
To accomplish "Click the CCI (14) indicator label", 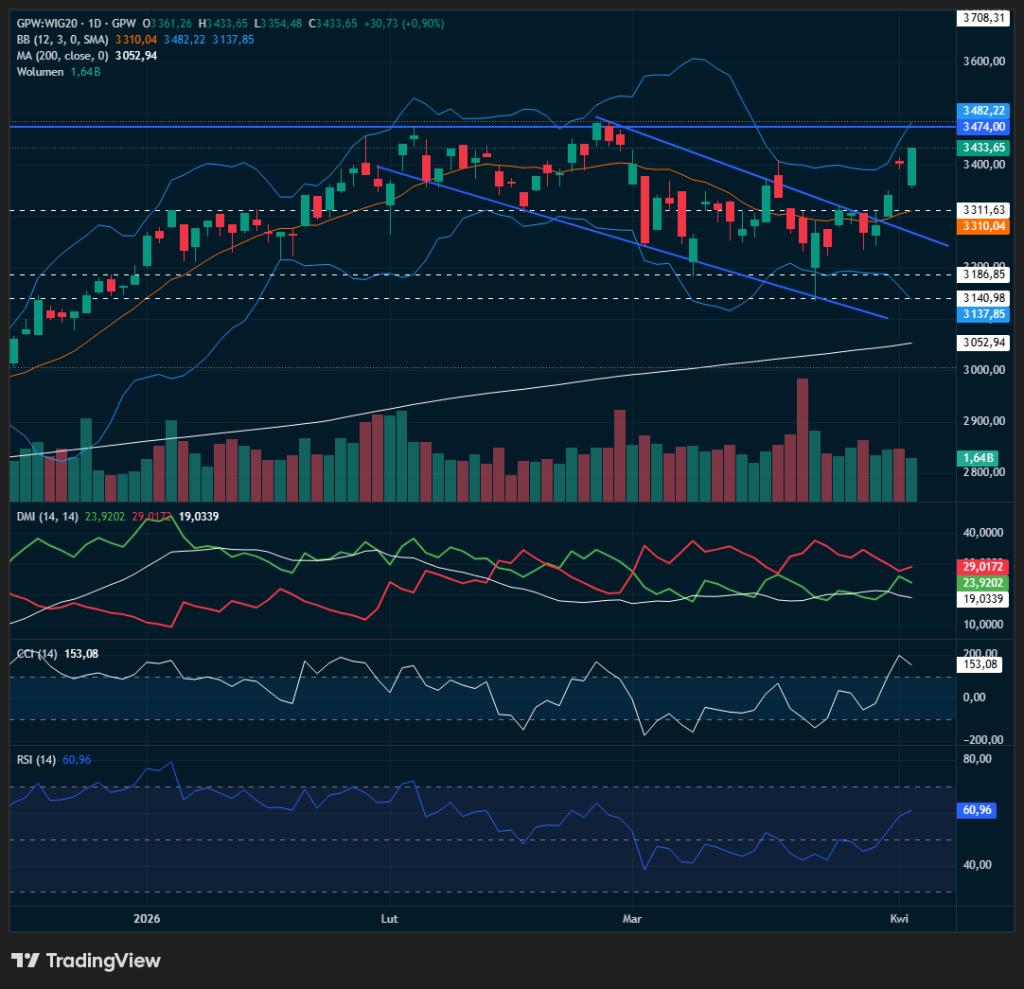I will 35,654.
